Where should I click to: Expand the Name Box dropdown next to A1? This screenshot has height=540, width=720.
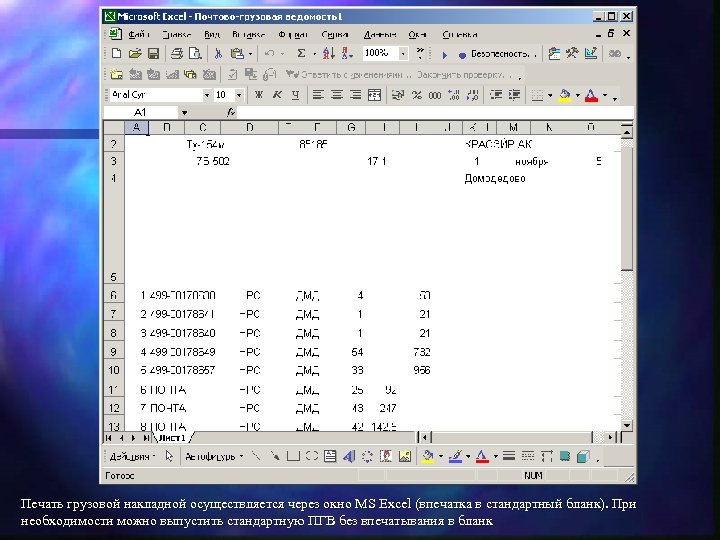pos(184,112)
